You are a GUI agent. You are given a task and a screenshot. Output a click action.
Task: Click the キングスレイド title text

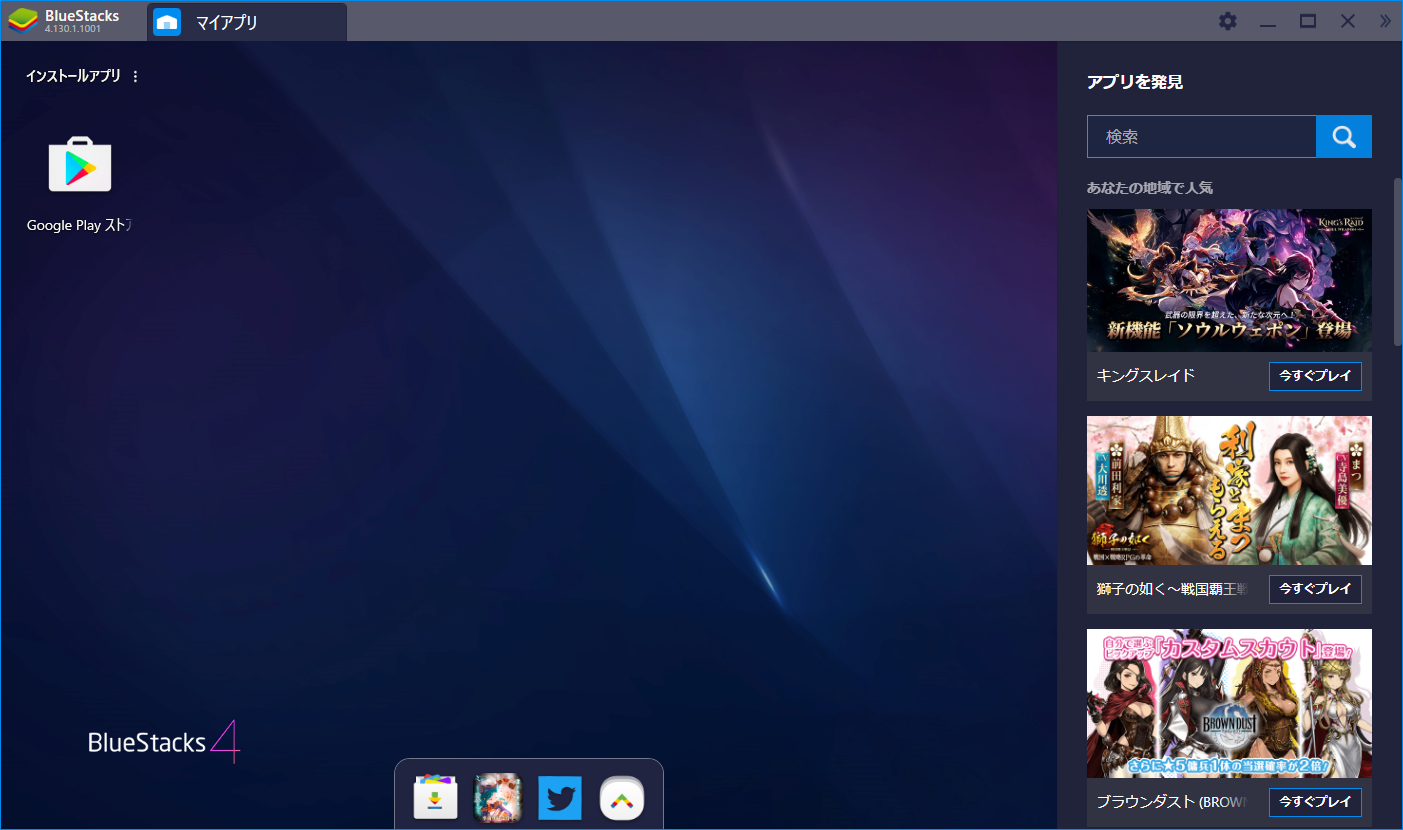1146,376
